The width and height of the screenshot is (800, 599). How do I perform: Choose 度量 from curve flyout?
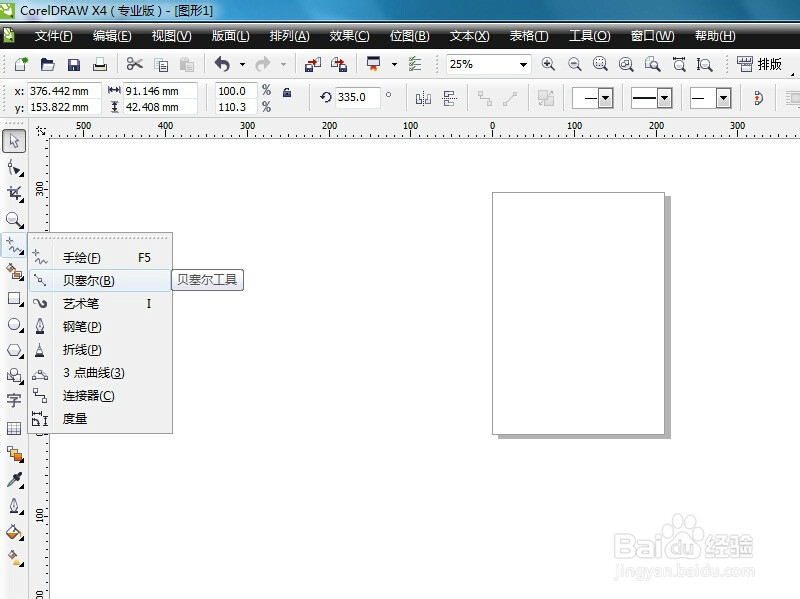click(x=100, y=418)
